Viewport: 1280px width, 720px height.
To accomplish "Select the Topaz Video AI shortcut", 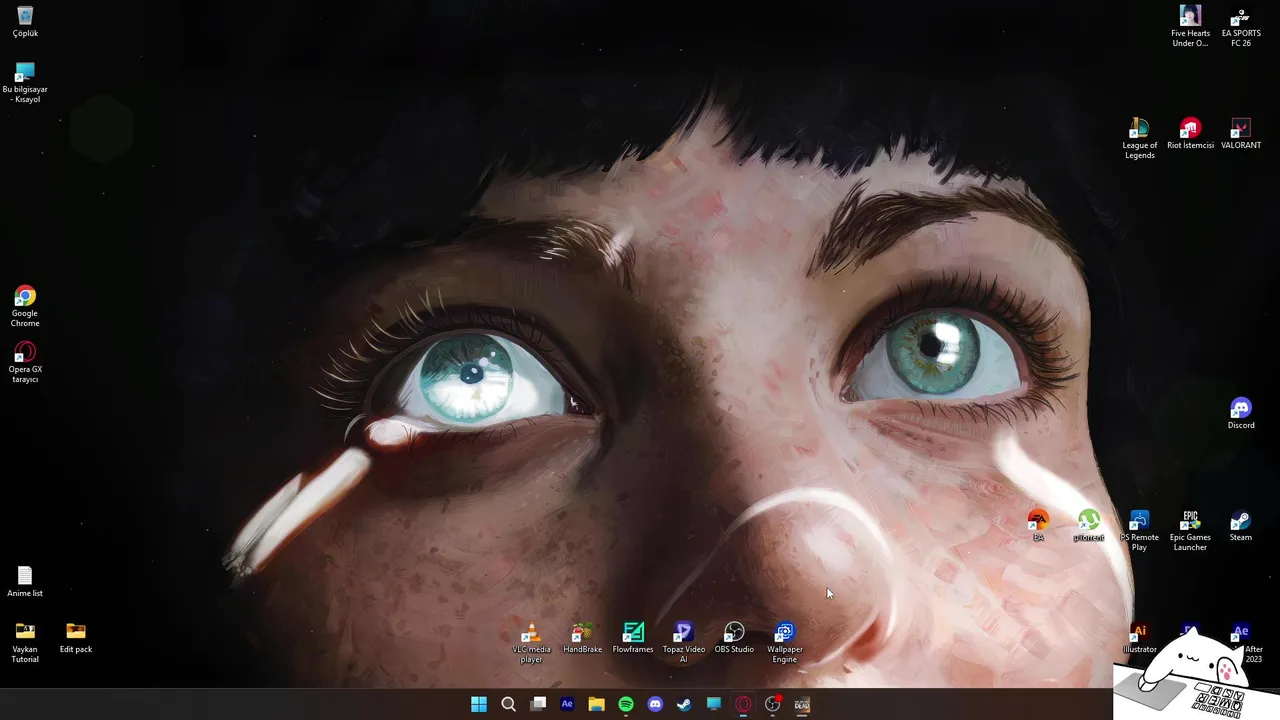I will tap(684, 642).
